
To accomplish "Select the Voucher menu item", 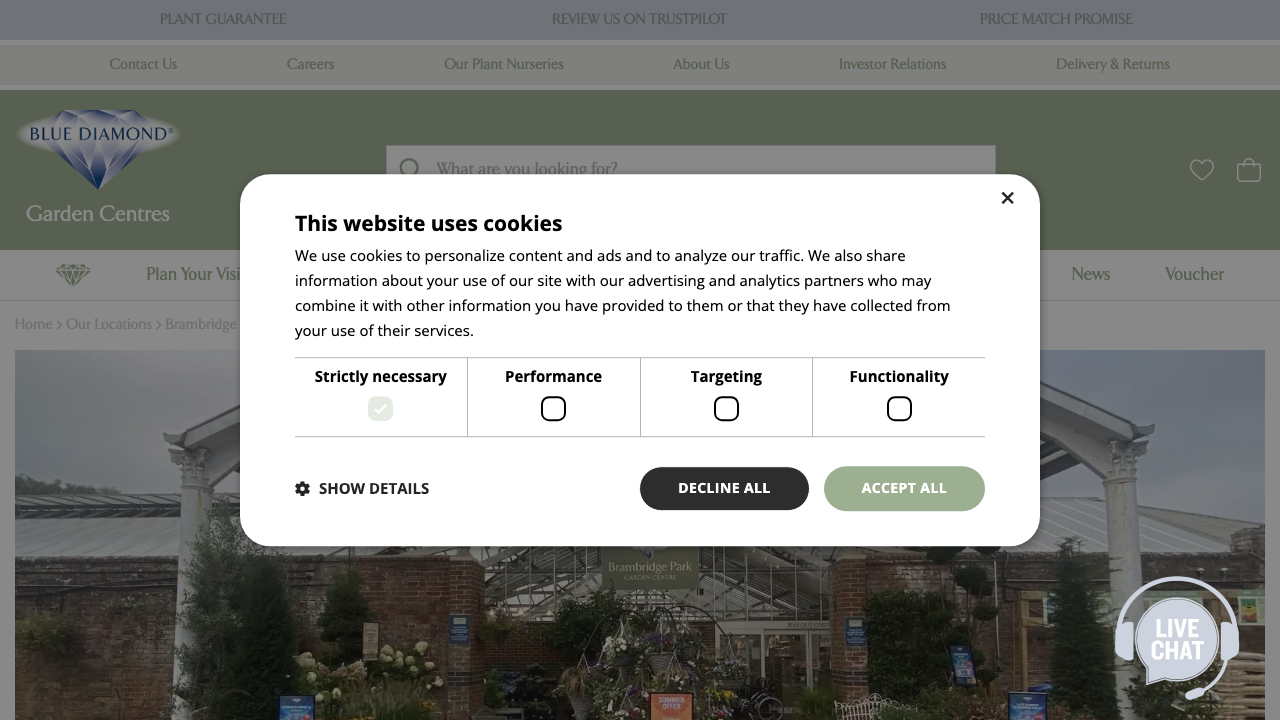I will pyautogui.click(x=1193, y=274).
